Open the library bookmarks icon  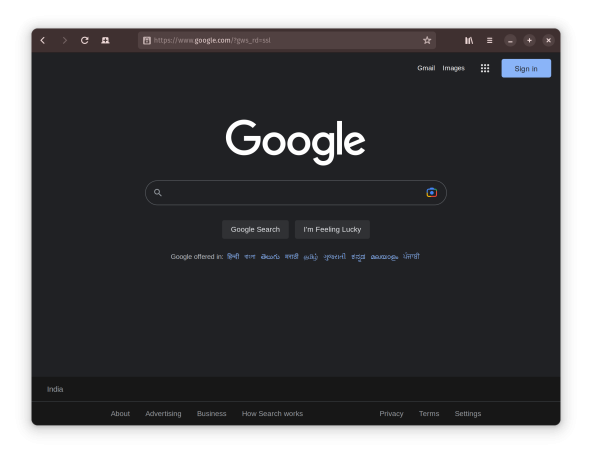click(x=469, y=40)
